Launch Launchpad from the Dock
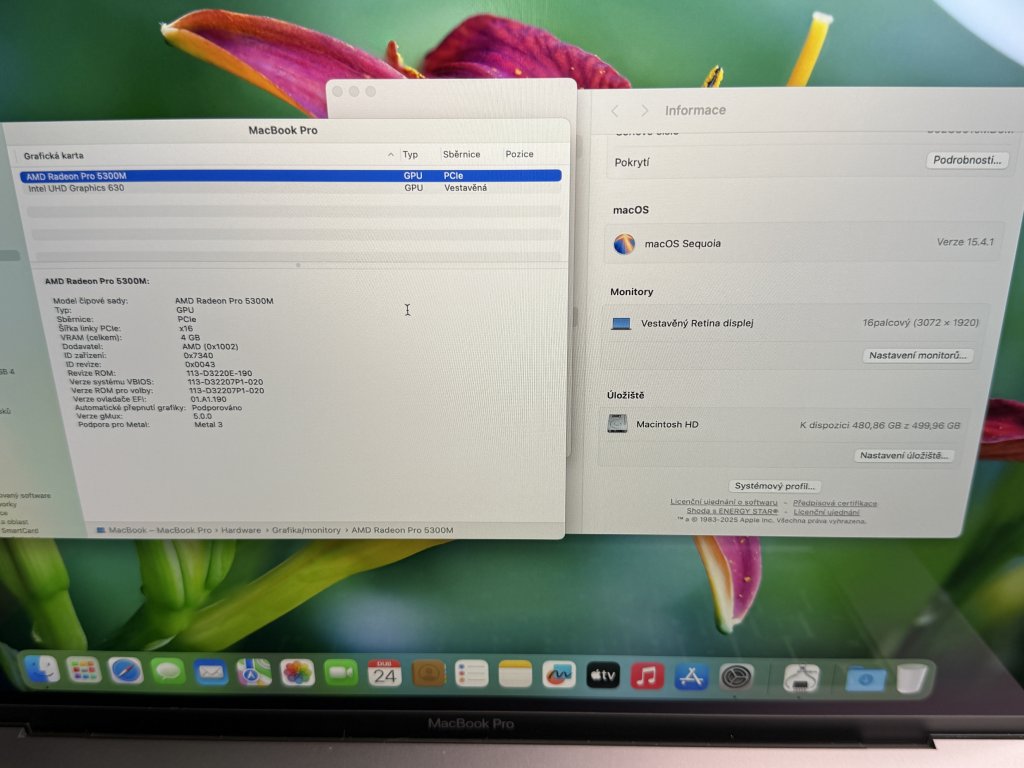This screenshot has width=1024, height=768. click(x=84, y=671)
